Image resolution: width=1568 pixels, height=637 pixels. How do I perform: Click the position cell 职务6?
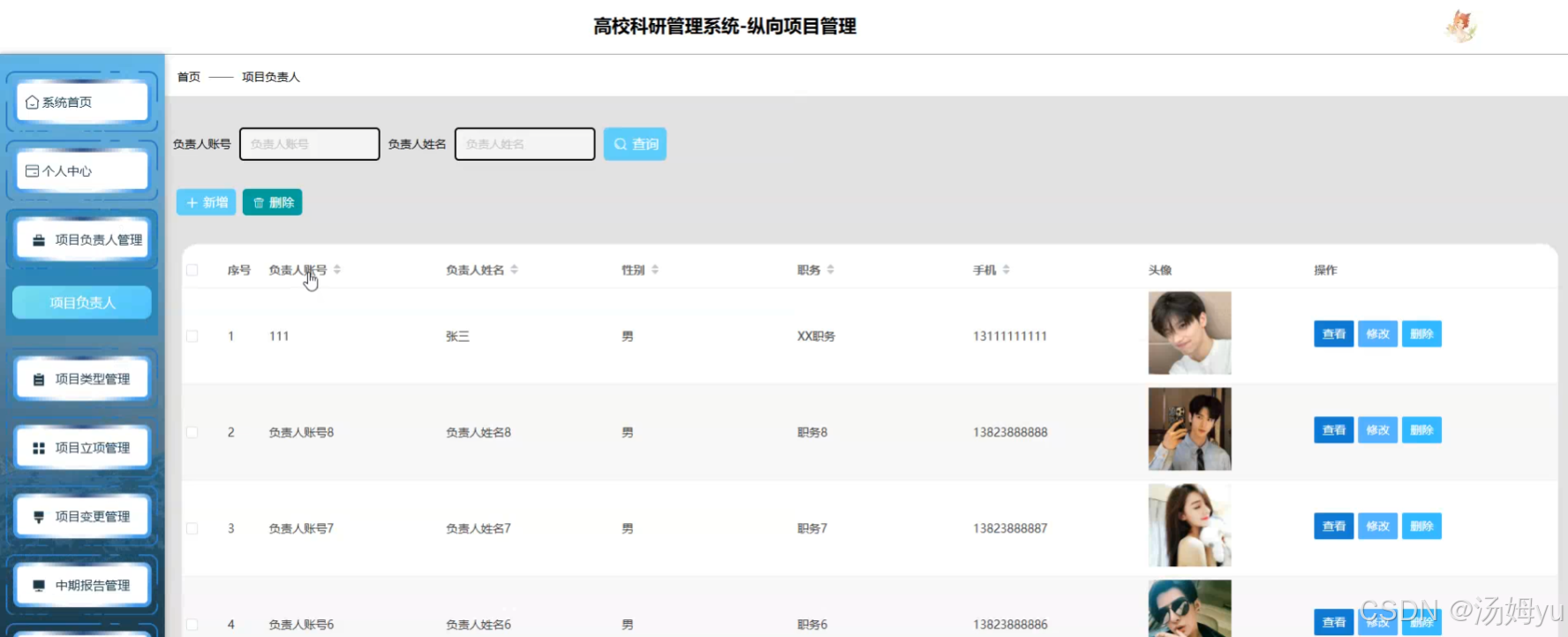coord(812,626)
